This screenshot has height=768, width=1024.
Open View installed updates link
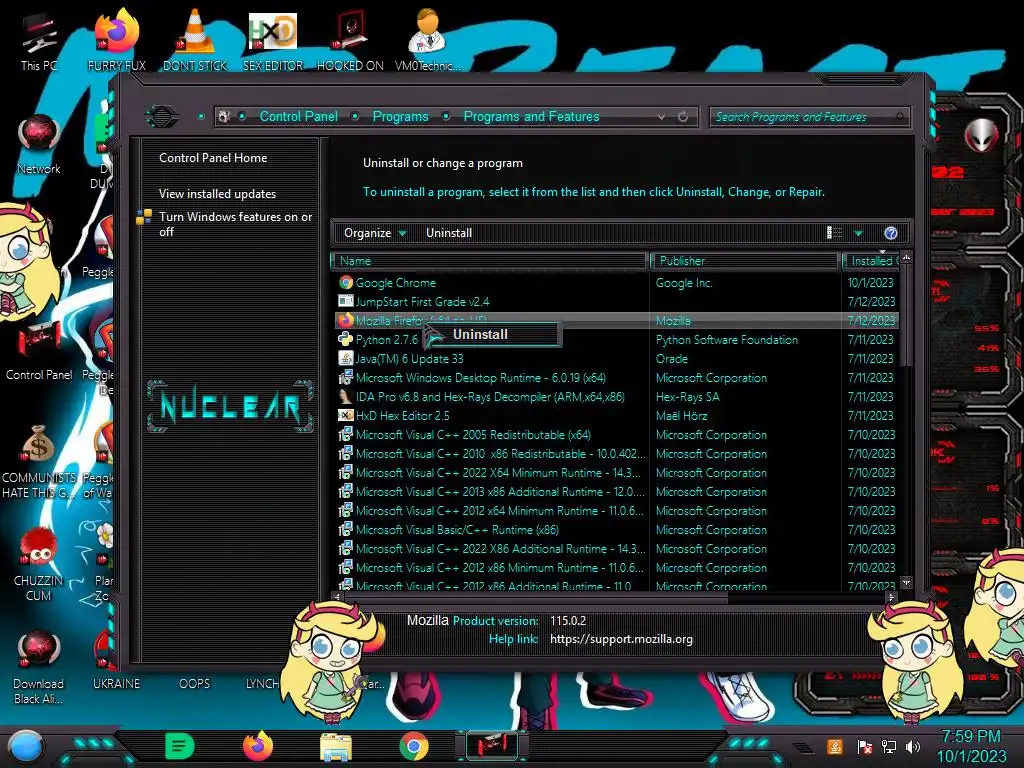(217, 194)
